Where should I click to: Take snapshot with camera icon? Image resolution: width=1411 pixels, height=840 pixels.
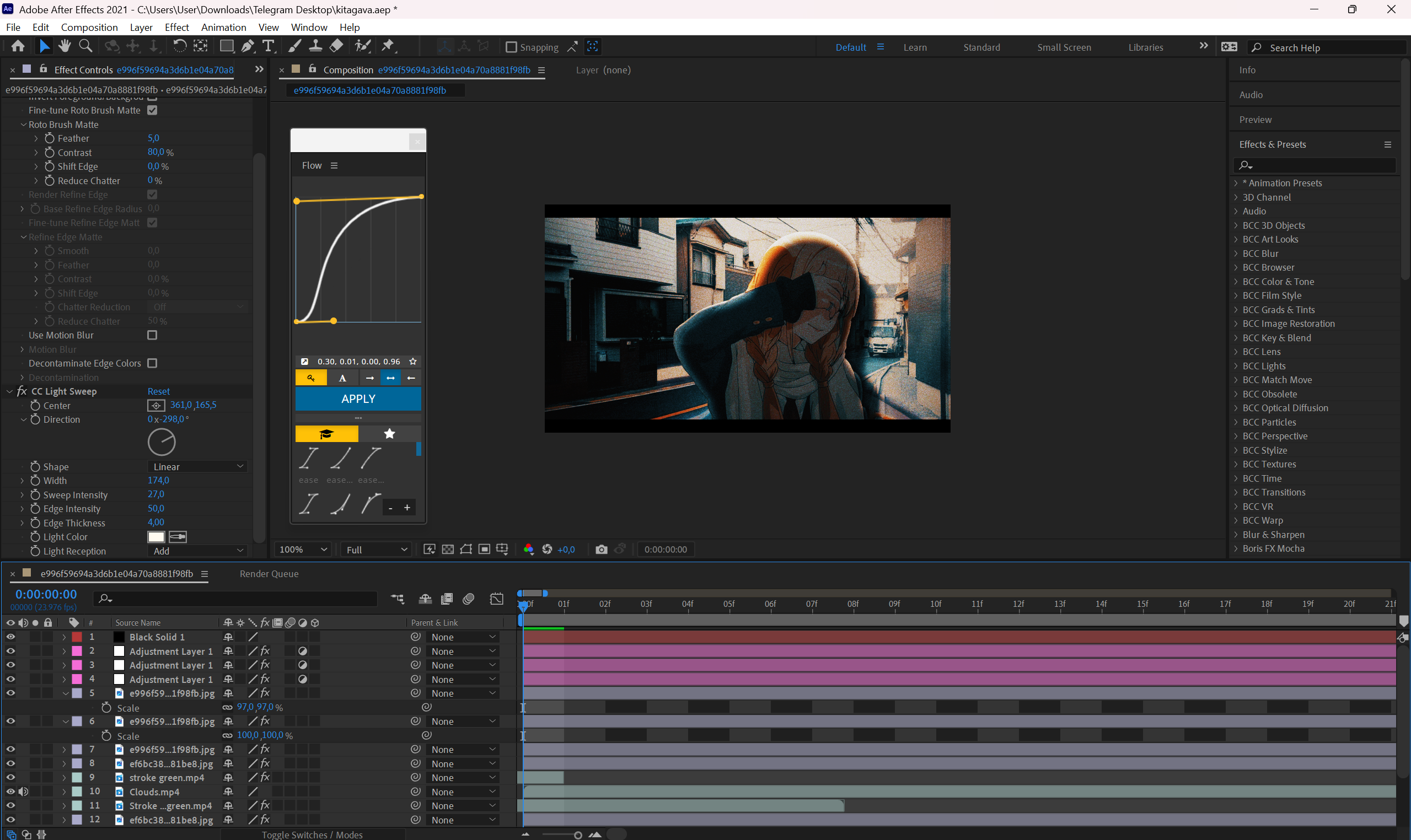[602, 549]
